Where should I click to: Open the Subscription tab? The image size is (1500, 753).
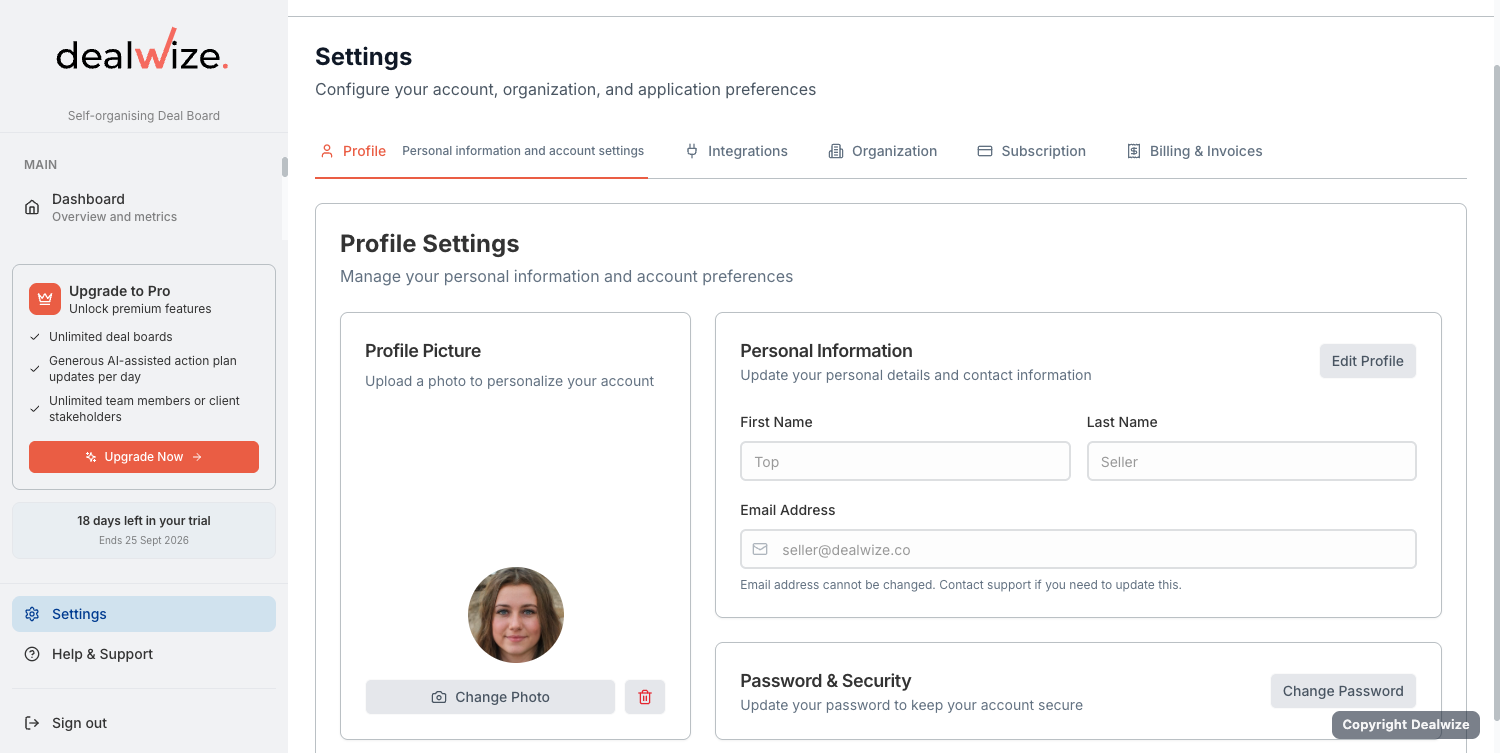click(1032, 151)
